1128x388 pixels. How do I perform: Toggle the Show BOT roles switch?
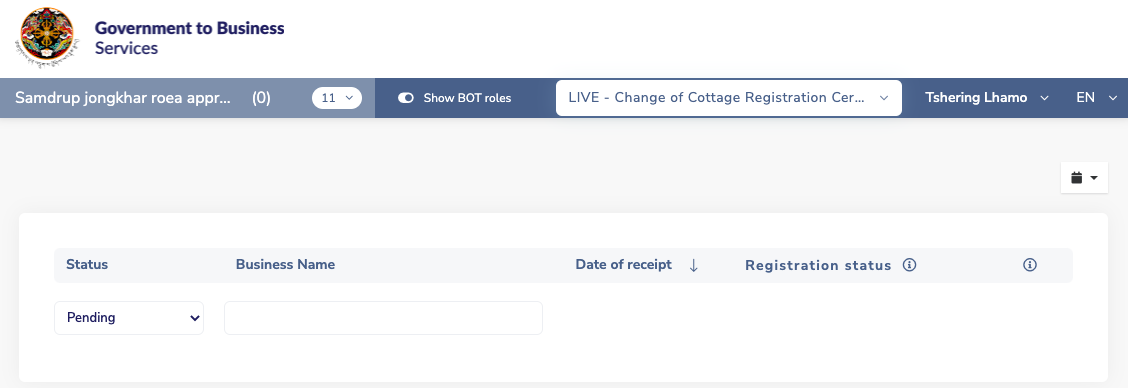click(406, 98)
